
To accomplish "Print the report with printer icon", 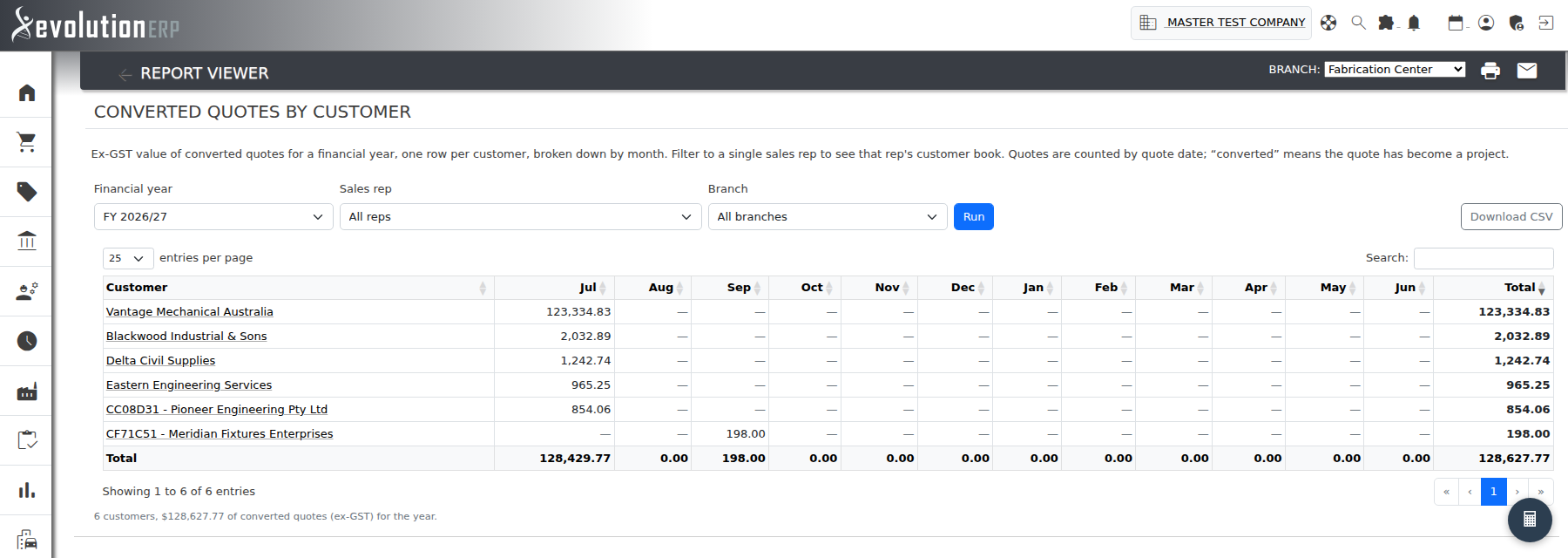I will point(1490,71).
